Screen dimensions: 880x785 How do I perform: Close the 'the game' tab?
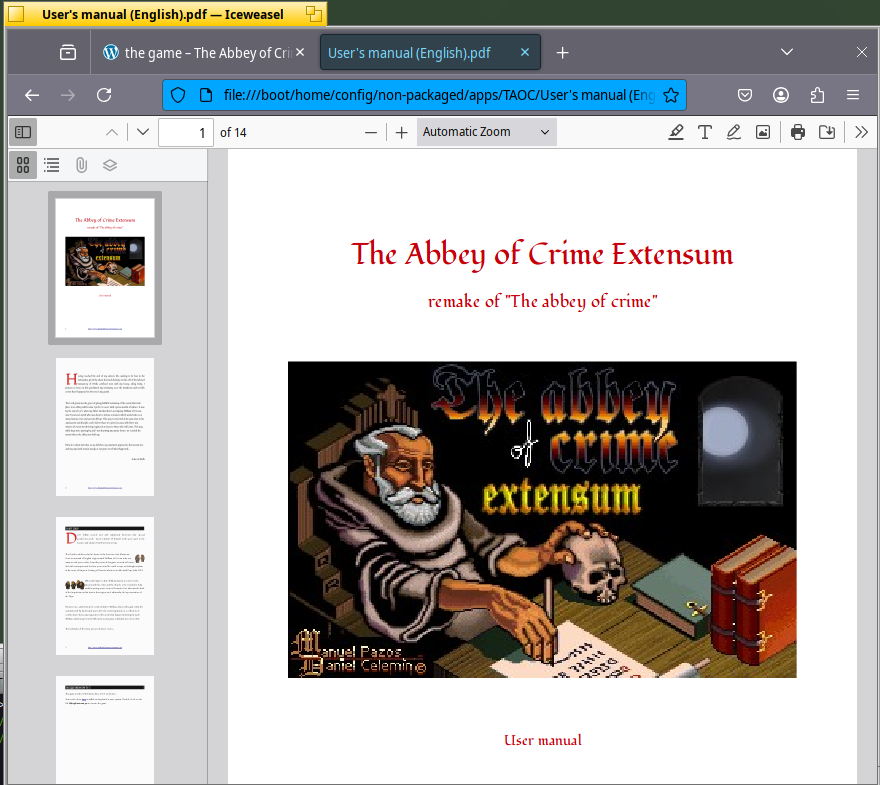[x=300, y=52]
